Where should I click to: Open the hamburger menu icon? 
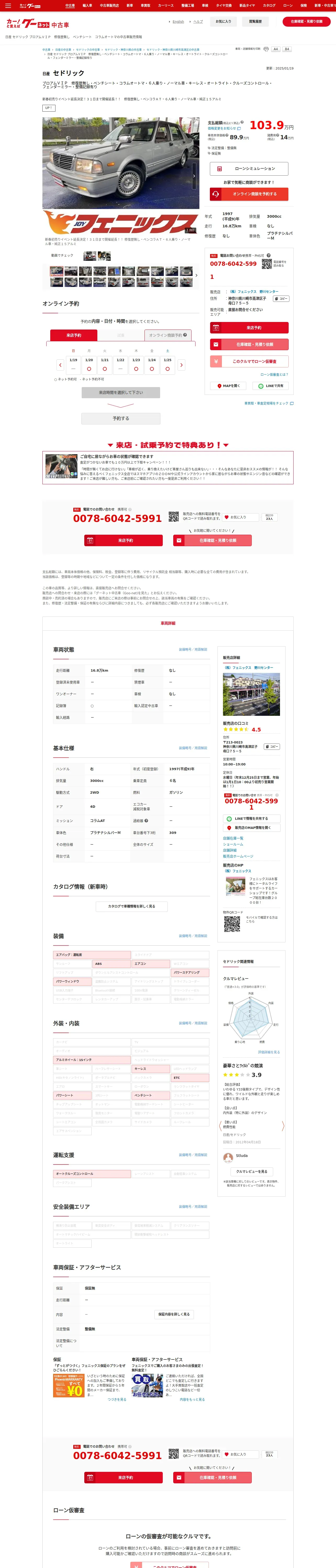(8, 5)
